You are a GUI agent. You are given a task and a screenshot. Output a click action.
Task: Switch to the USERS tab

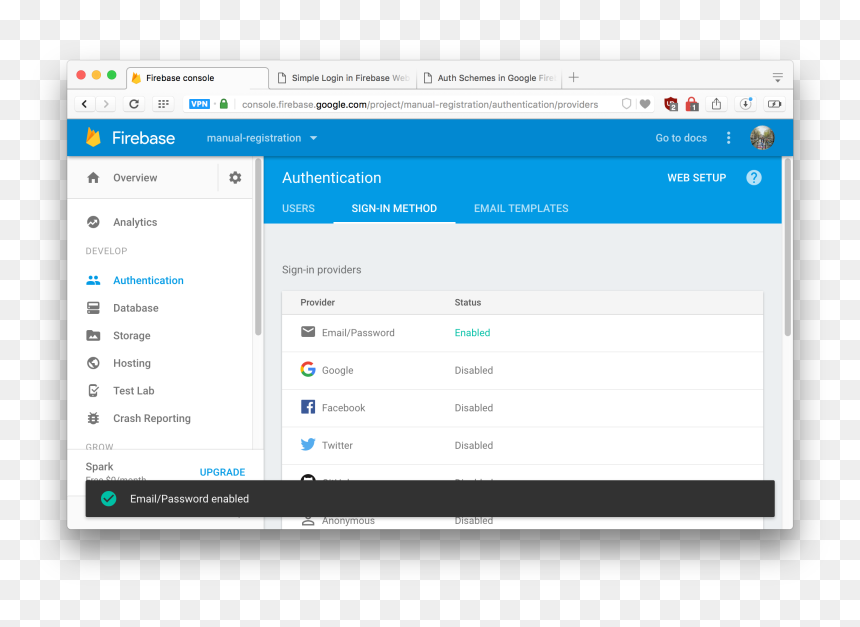[298, 208]
